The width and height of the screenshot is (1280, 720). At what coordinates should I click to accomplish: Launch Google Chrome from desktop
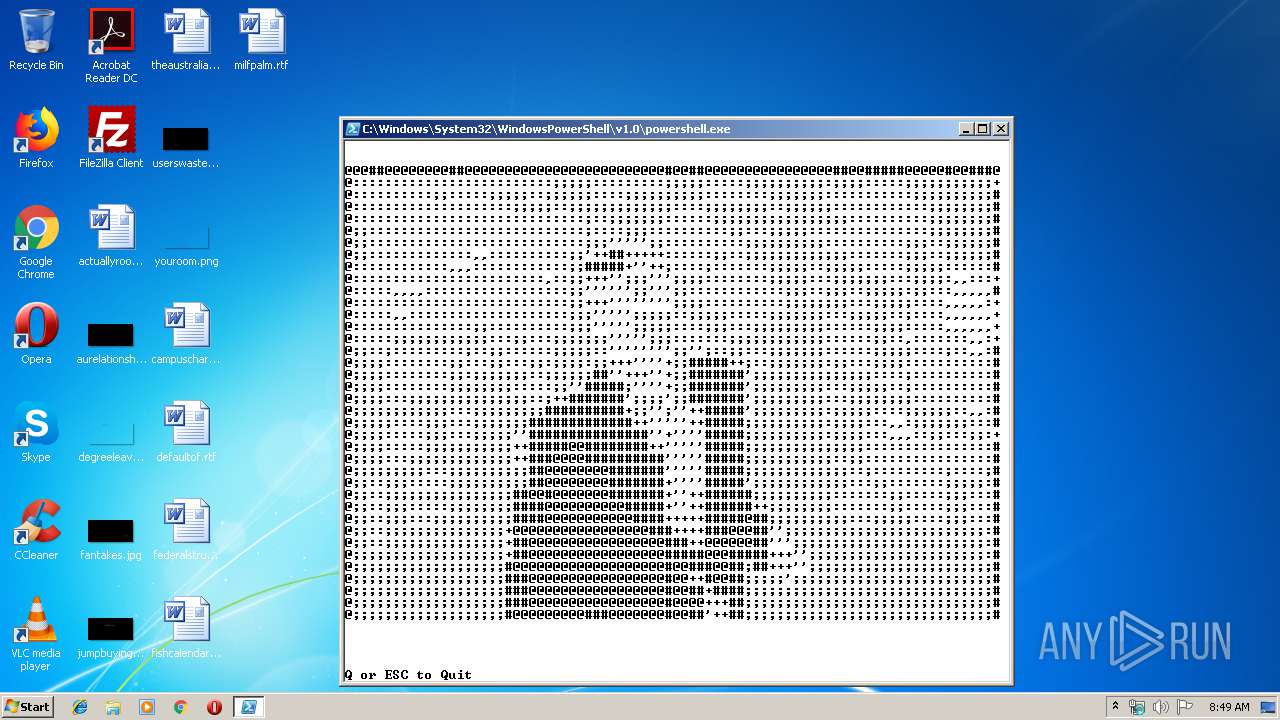tap(36, 242)
